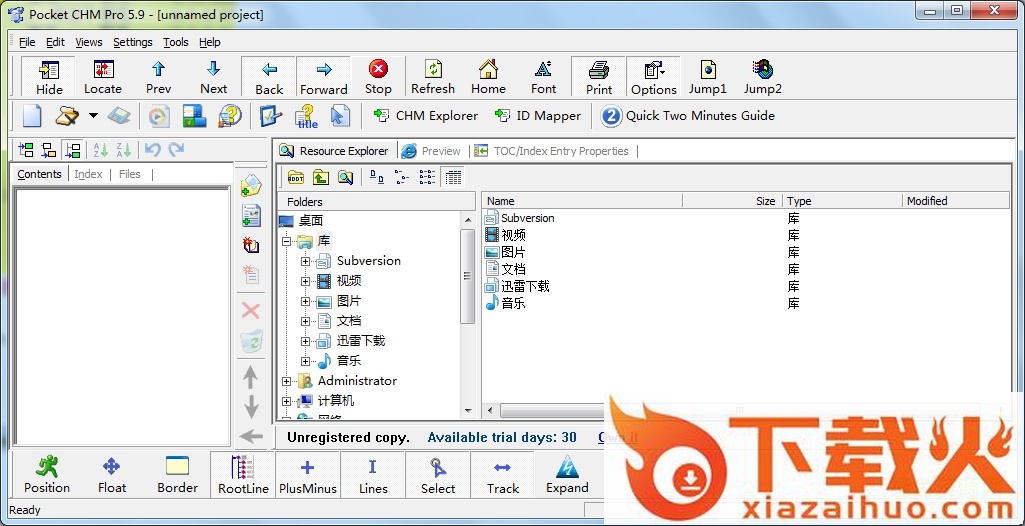
Task: Expand the 音乐 tree node
Action: [305, 361]
